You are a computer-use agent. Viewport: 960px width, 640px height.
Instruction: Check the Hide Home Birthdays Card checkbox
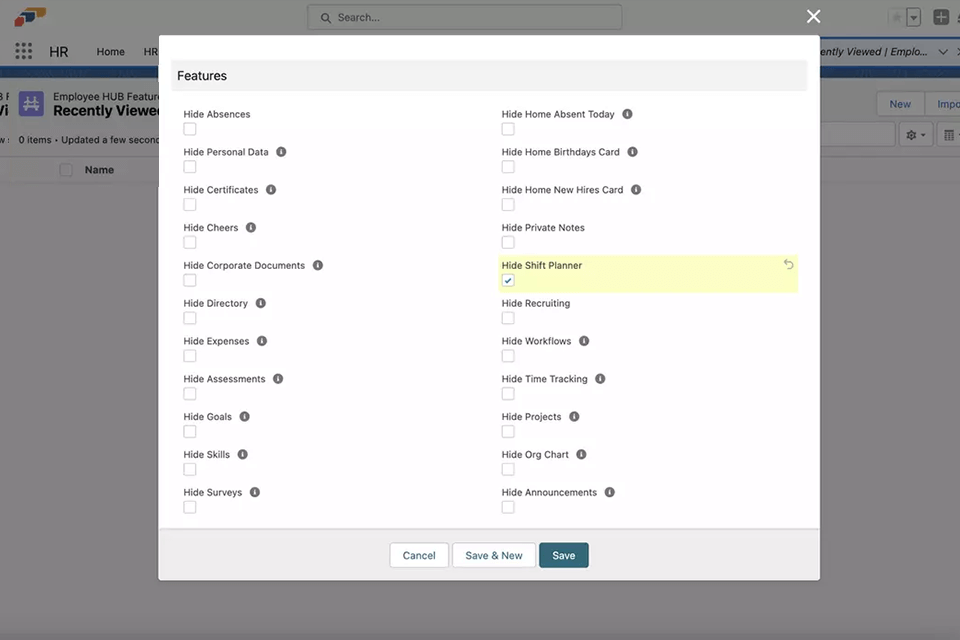508,167
